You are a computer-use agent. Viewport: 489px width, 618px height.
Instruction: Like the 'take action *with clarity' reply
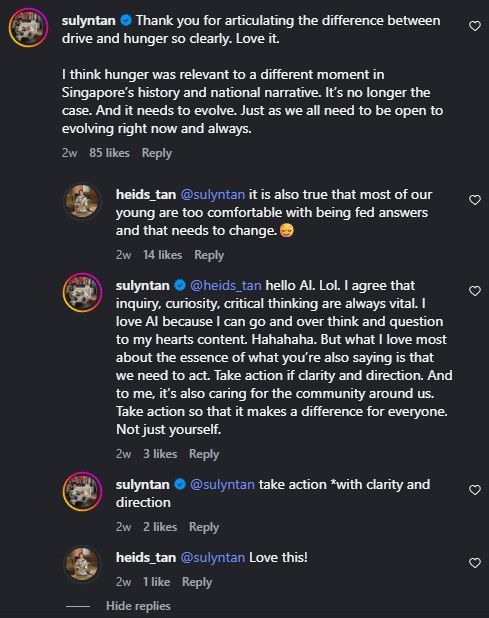coord(475,490)
